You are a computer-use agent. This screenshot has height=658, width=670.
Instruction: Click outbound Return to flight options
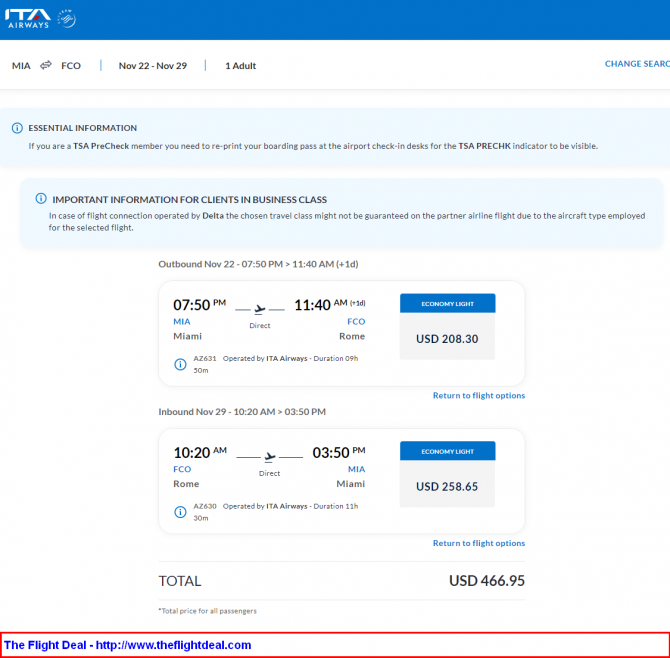click(479, 396)
